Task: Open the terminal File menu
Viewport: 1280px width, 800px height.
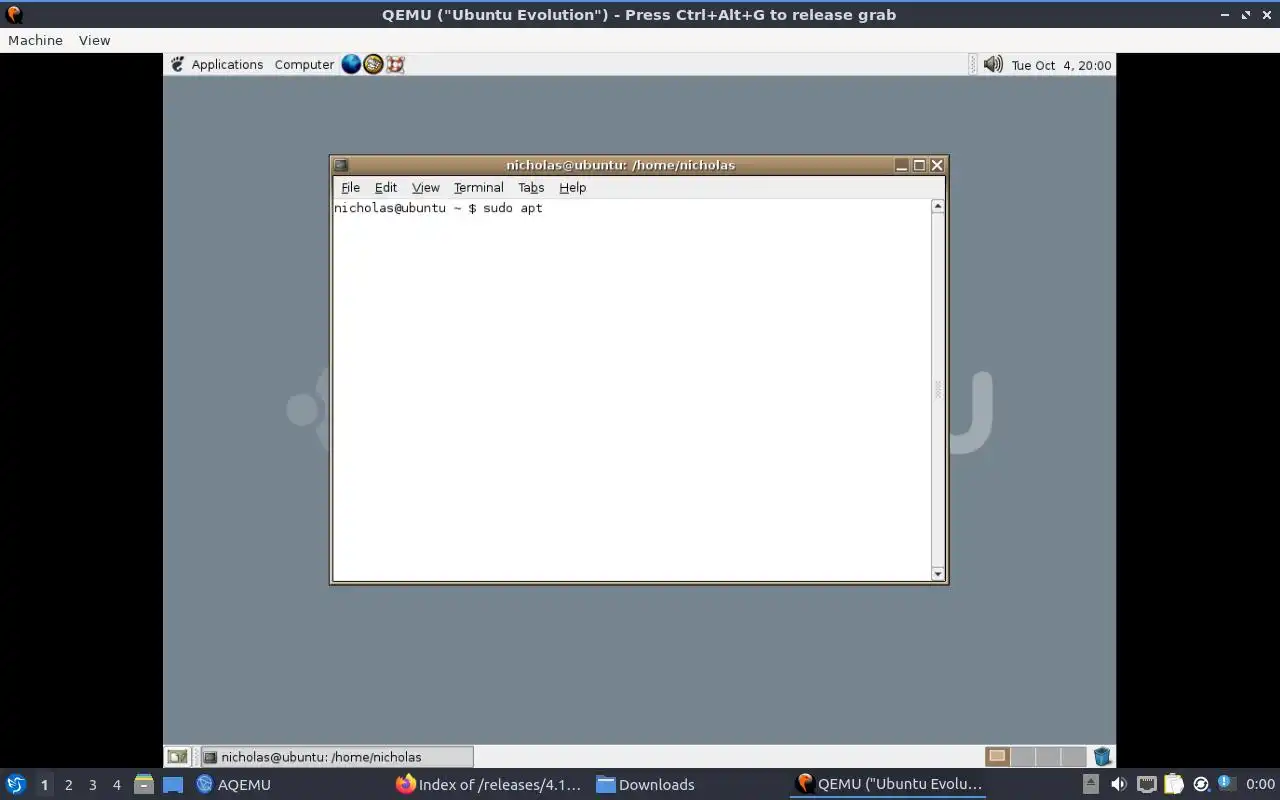Action: 350,187
